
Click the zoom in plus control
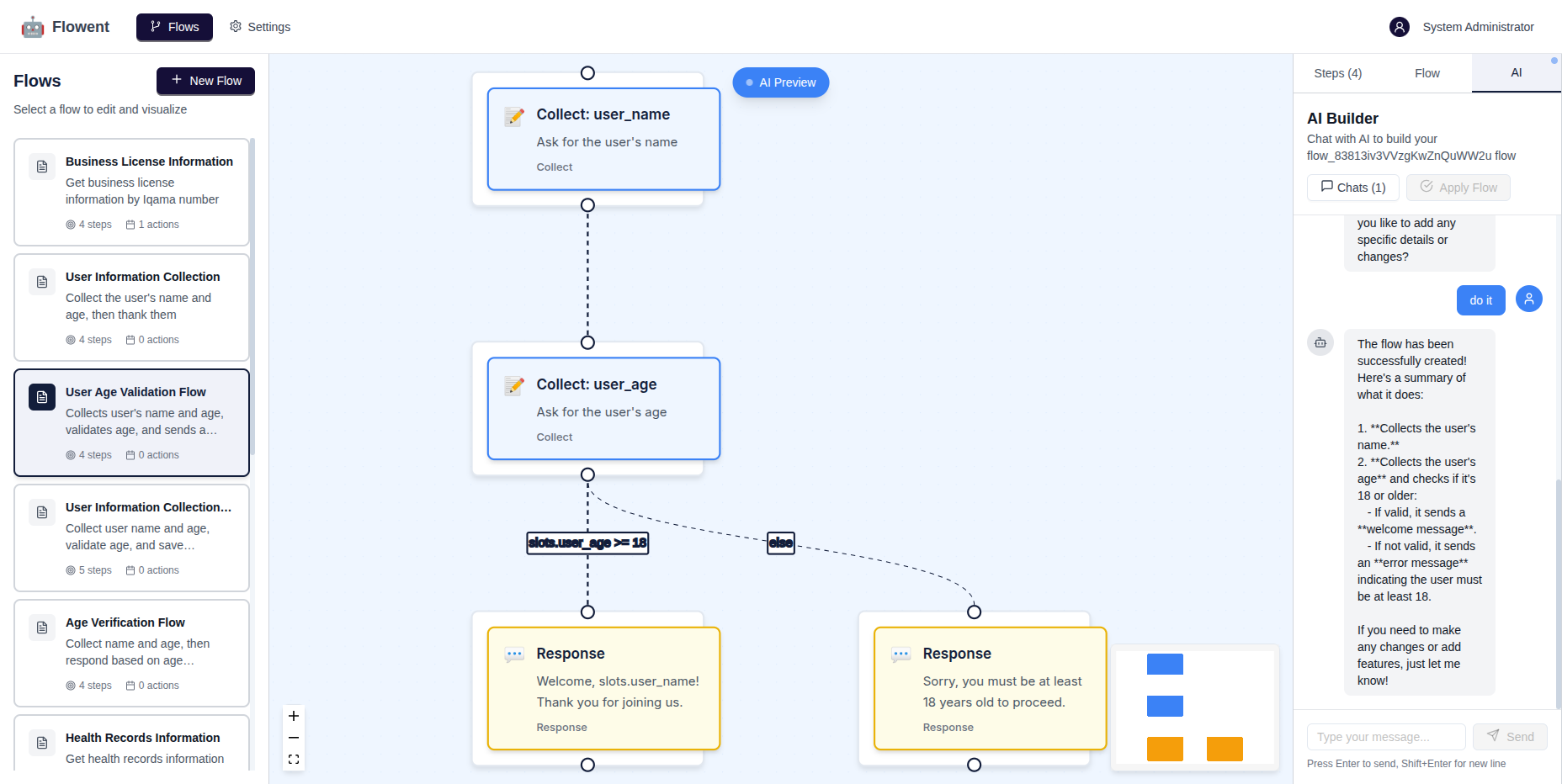click(x=294, y=716)
